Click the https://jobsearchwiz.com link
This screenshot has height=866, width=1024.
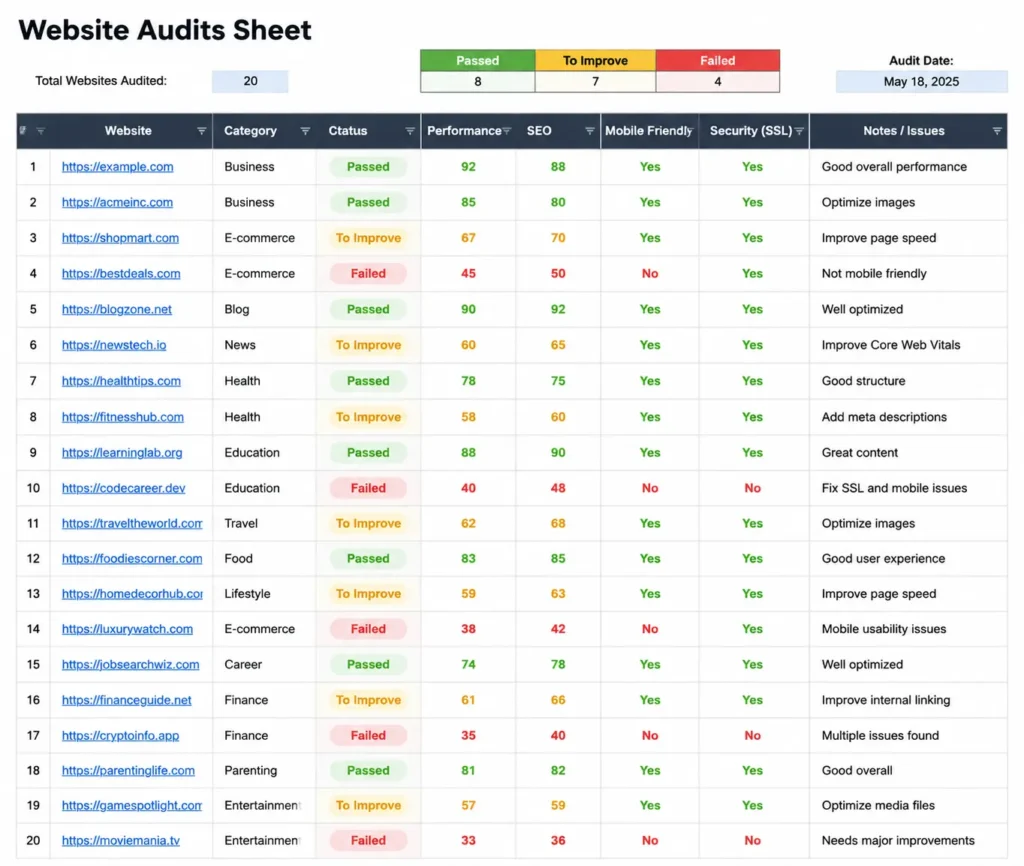click(131, 664)
